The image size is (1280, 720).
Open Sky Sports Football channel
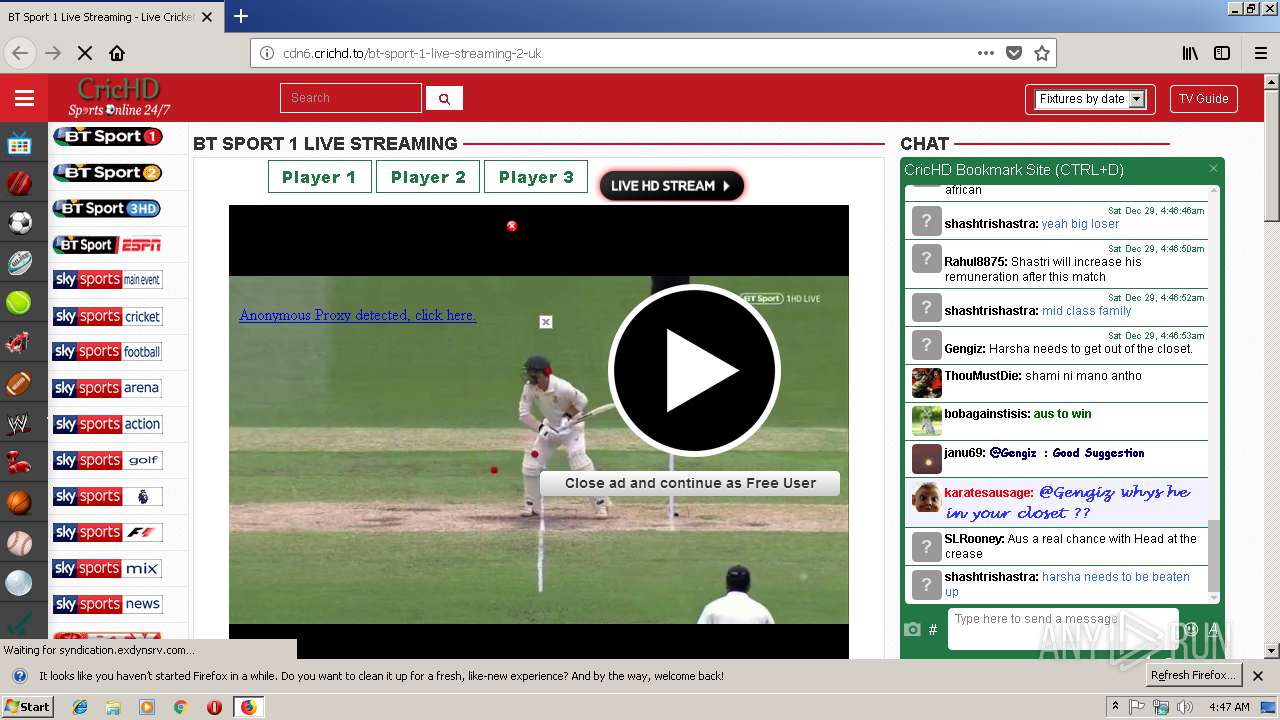coord(107,352)
